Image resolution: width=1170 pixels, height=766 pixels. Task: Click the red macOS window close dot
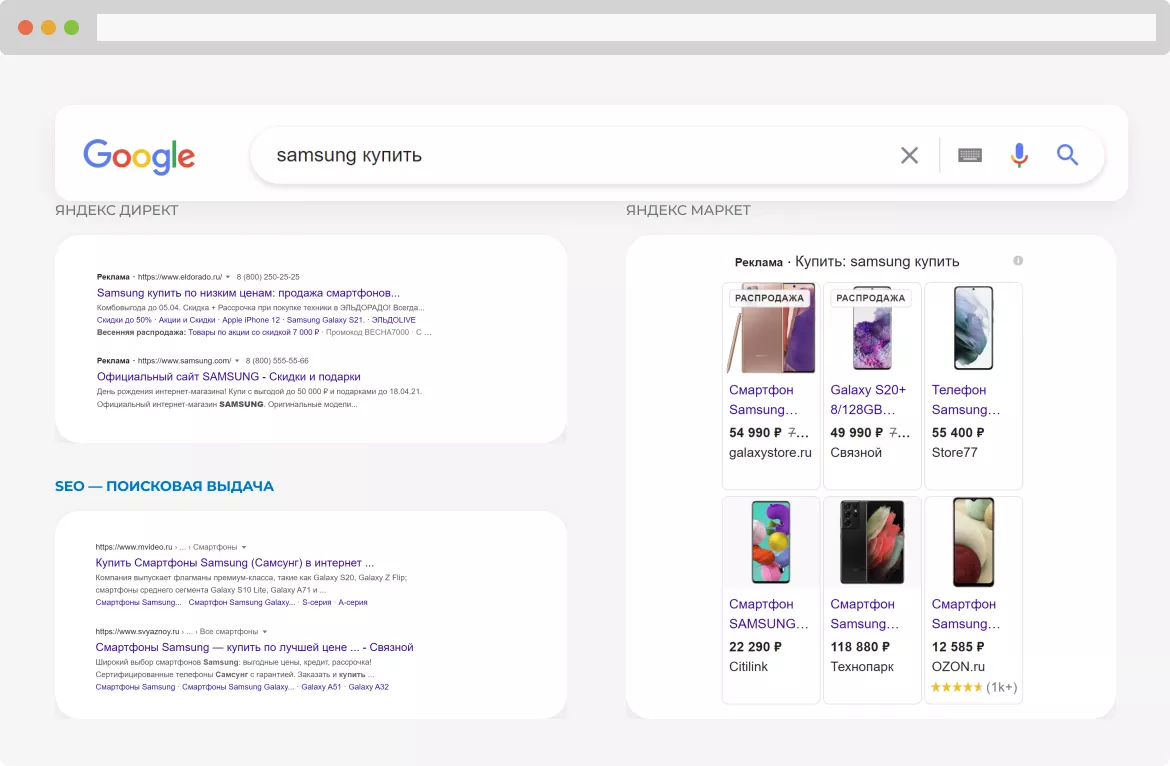coord(25,27)
